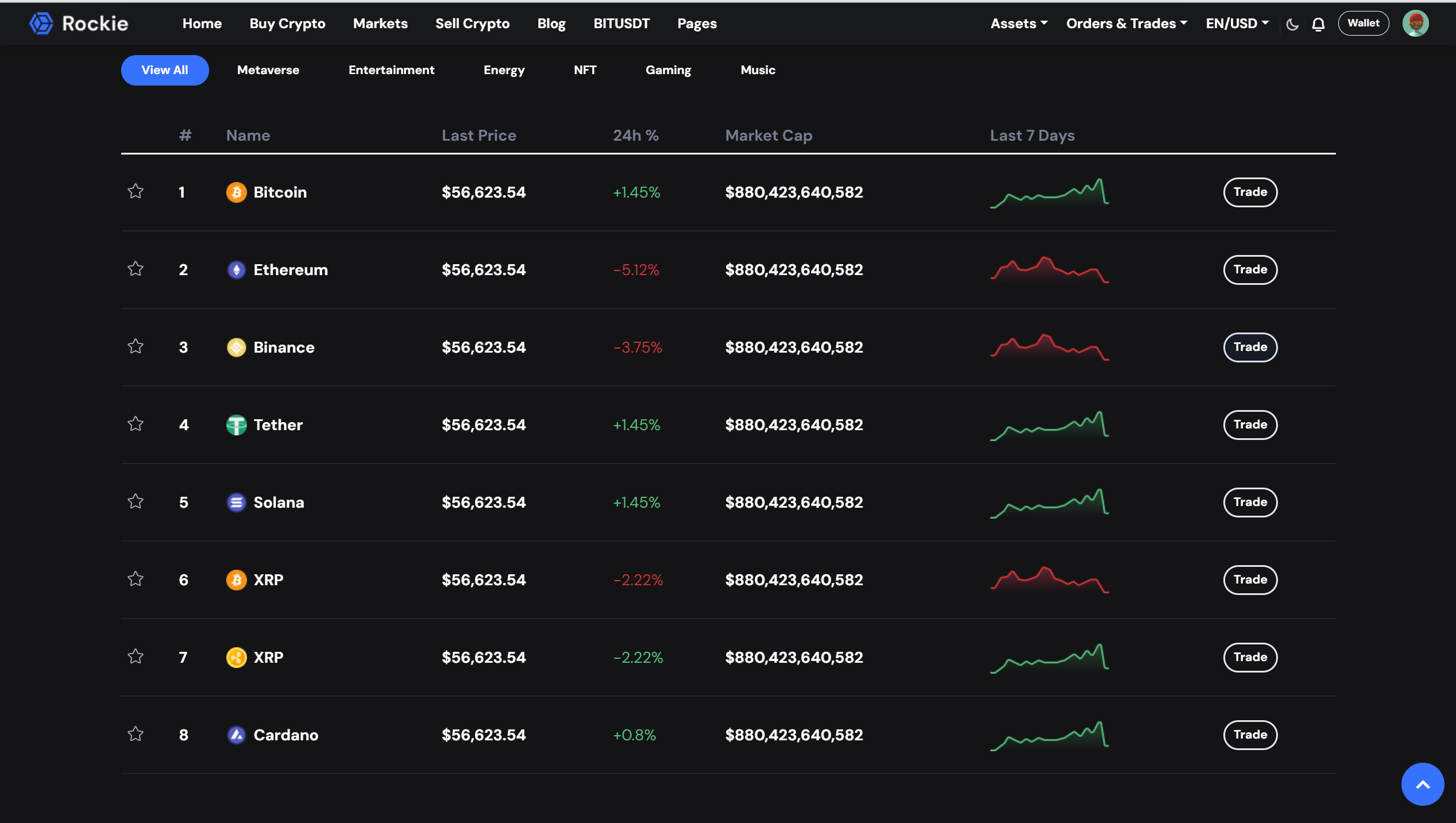This screenshot has width=1456, height=823.
Task: Open the Markets menu item
Action: coord(380,23)
